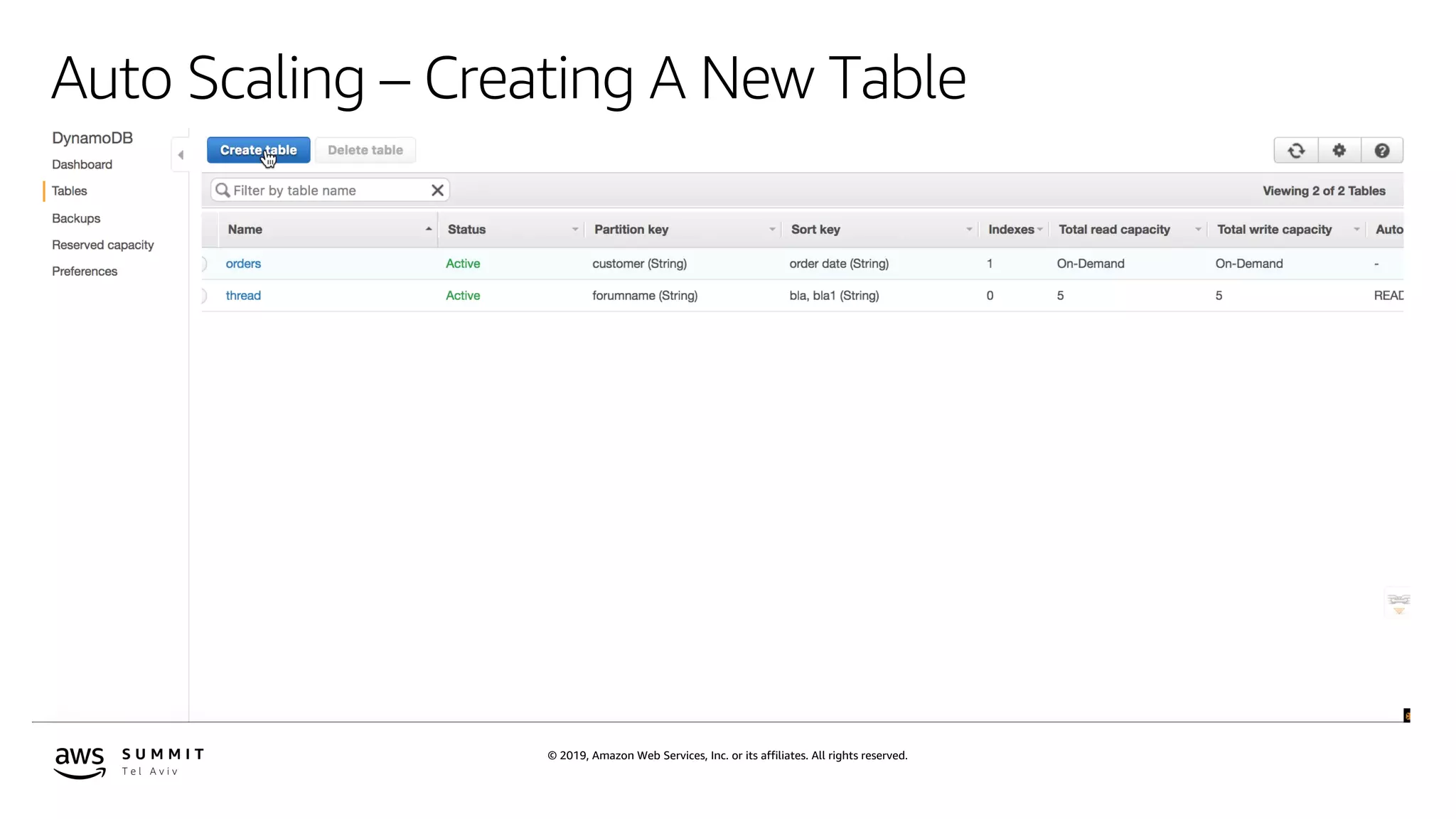Collapse the DynamoDB navigation sidebar

pos(181,155)
